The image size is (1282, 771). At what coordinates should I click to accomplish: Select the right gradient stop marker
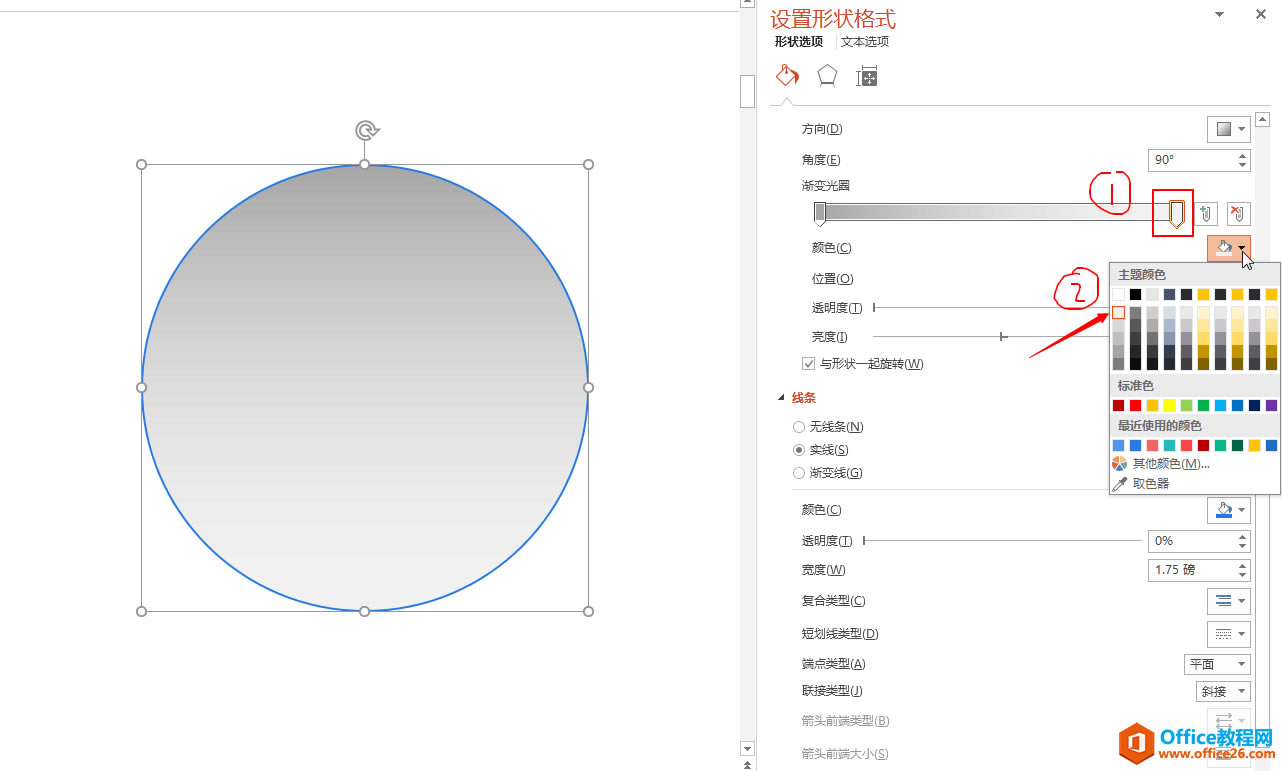(x=1177, y=213)
